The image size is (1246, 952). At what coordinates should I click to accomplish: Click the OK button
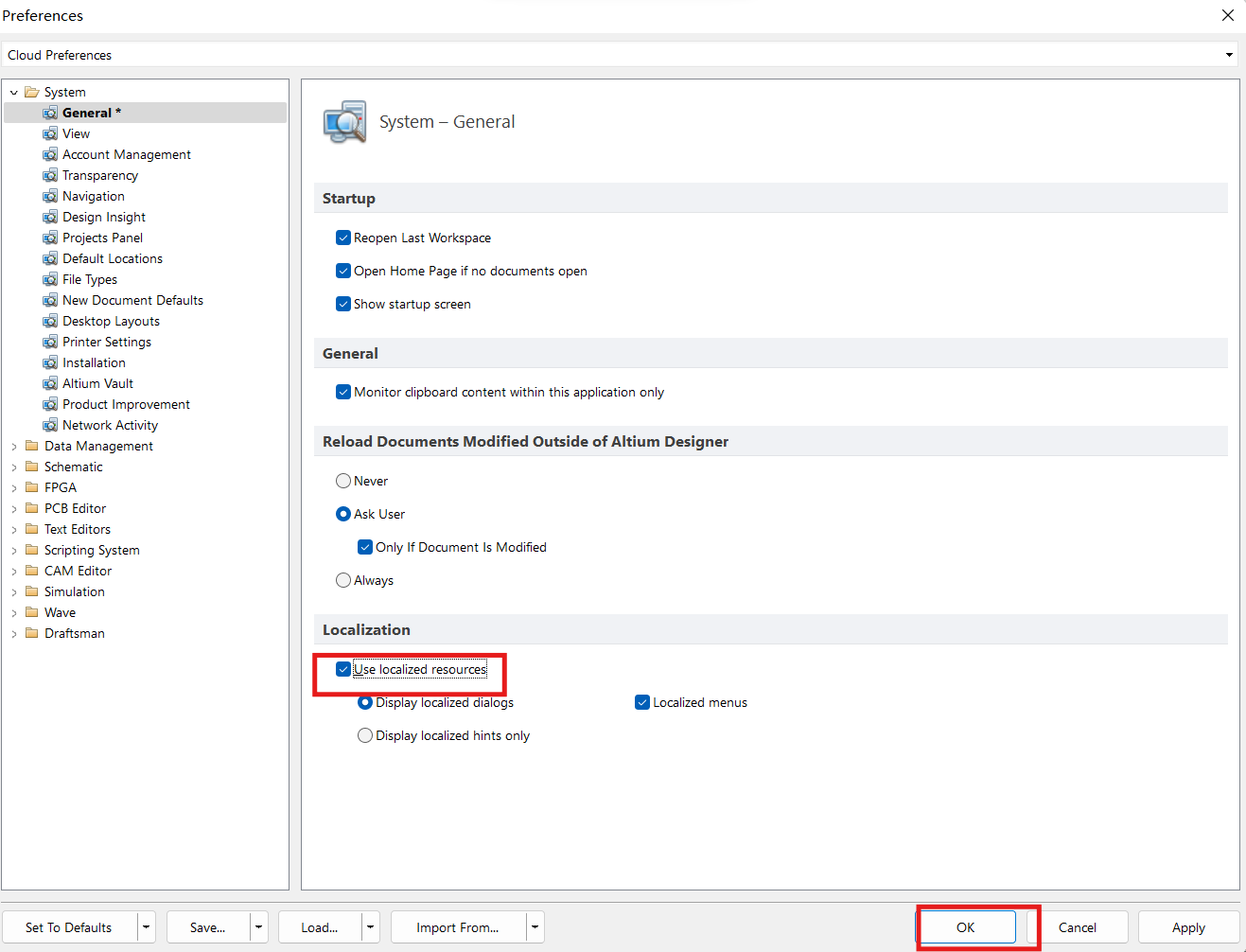click(x=966, y=927)
